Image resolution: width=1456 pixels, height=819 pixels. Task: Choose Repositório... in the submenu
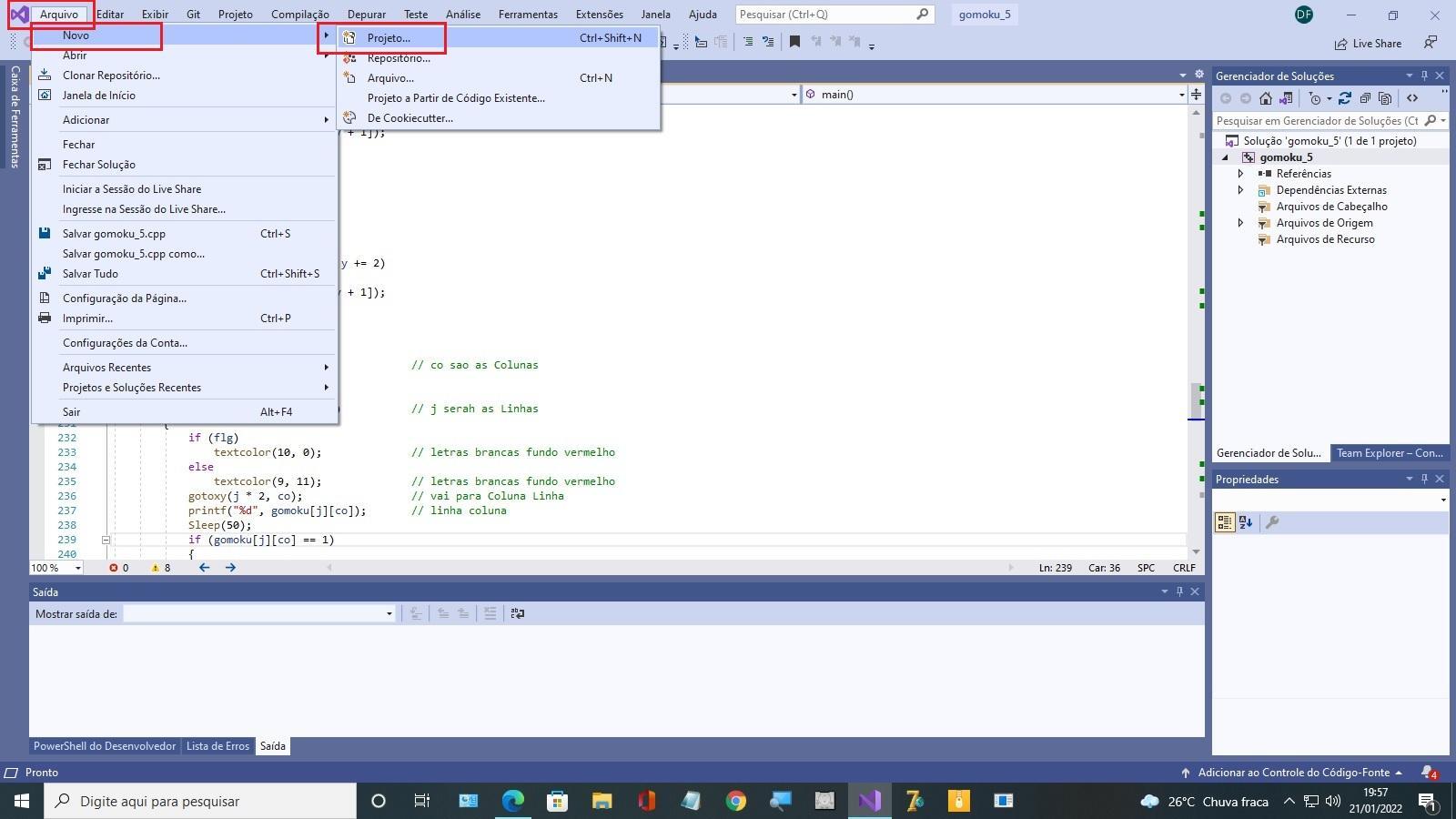[499, 58]
